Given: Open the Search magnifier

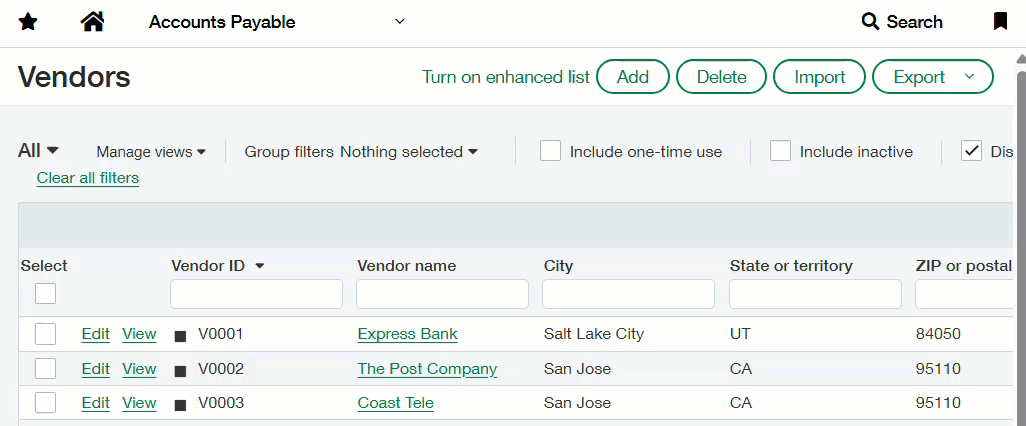Looking at the screenshot, I should click(870, 22).
